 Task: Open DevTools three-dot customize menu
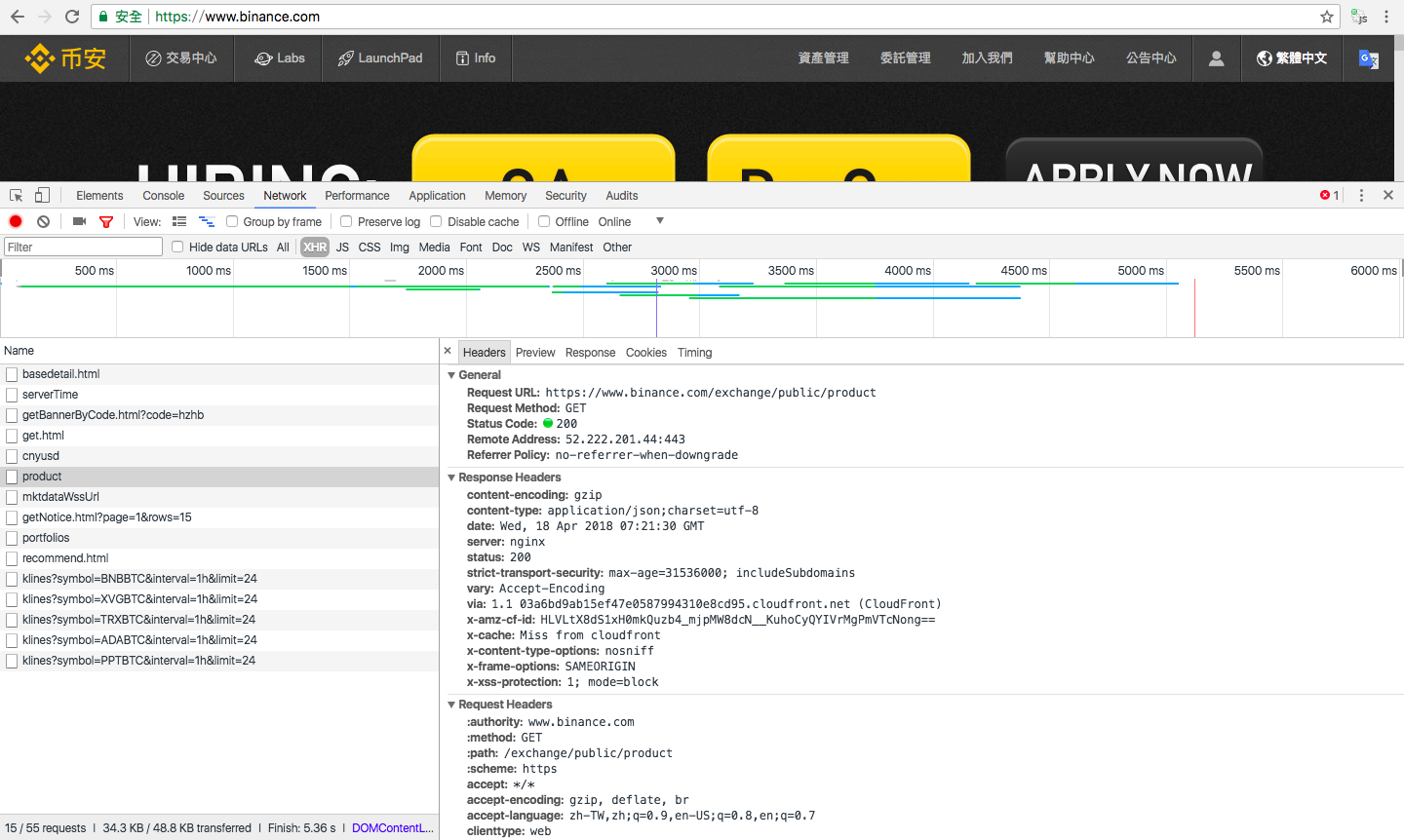click(1361, 195)
